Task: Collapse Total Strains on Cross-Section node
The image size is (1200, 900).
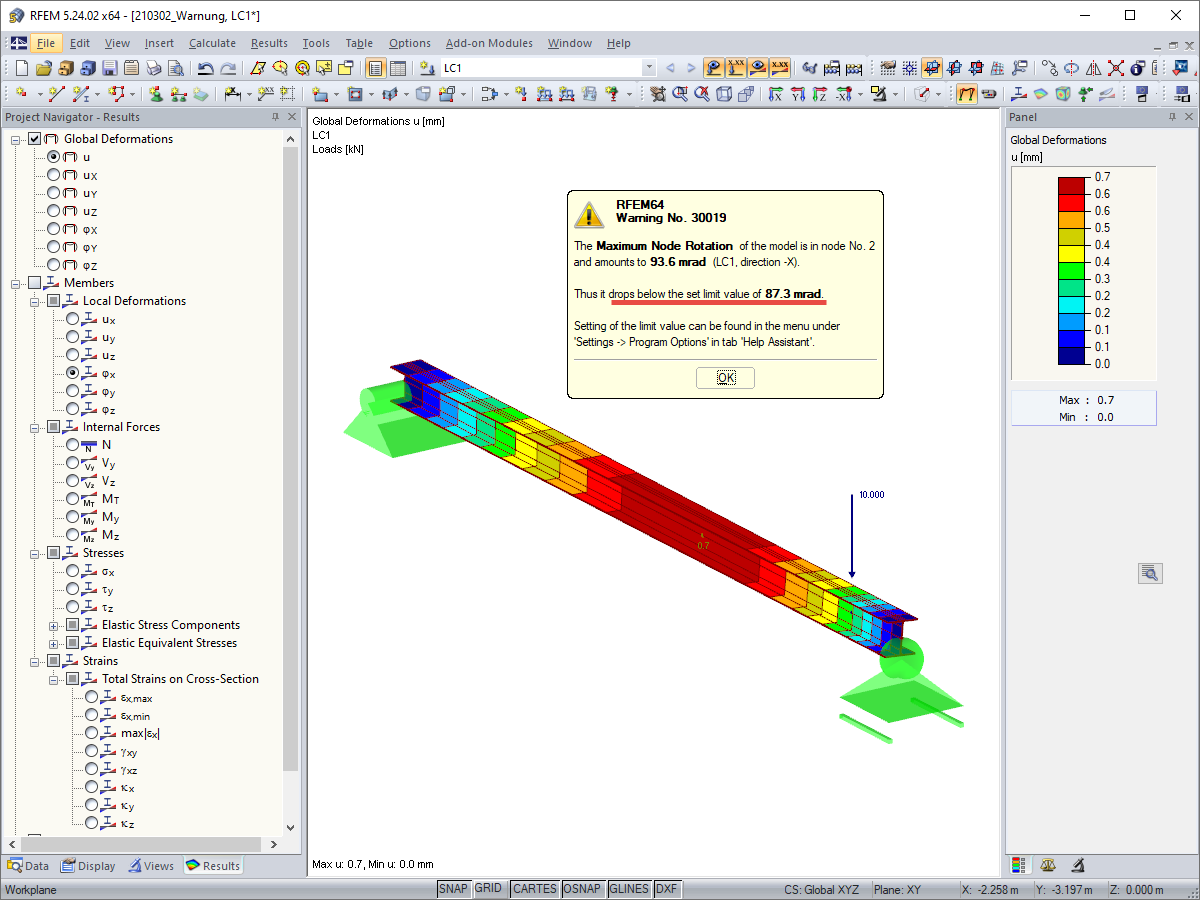Action: [53, 679]
